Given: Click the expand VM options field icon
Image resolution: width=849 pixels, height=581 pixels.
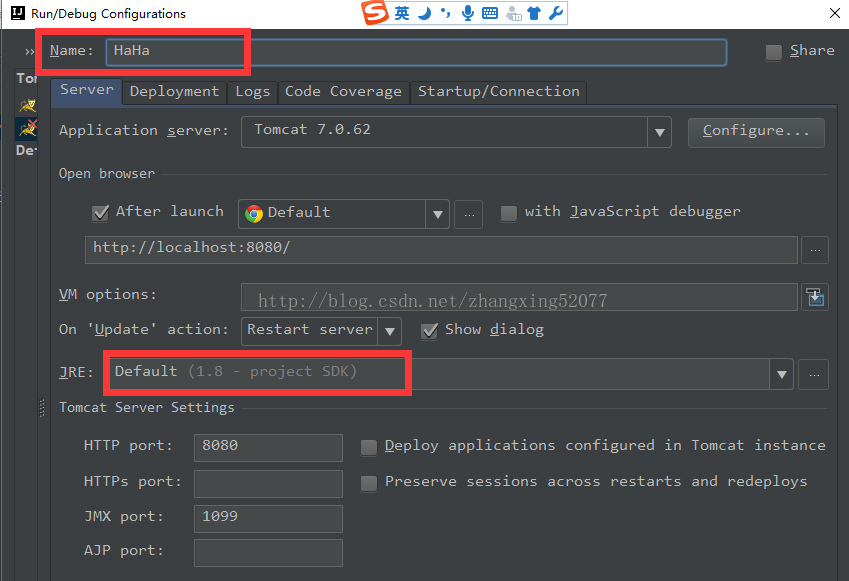Looking at the screenshot, I should pos(815,297).
